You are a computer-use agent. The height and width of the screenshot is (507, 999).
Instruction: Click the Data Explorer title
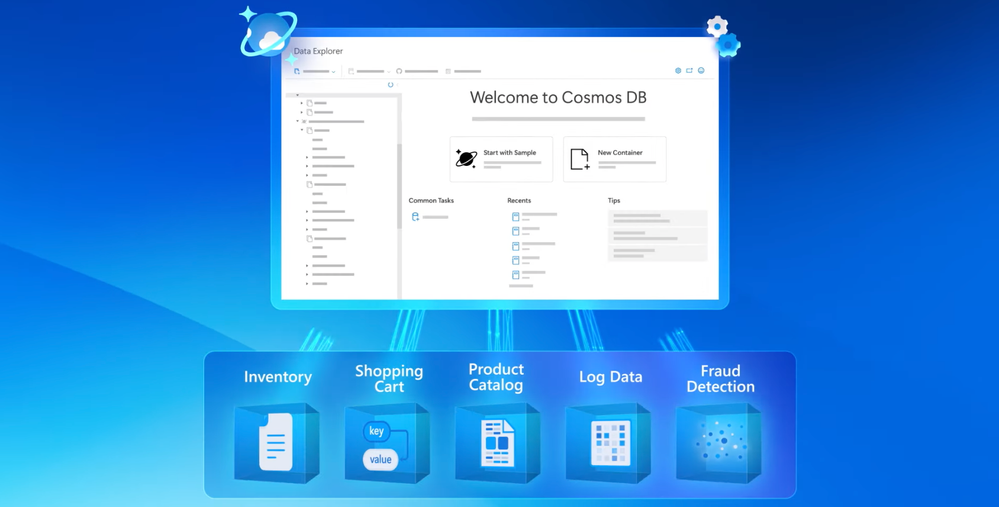pyautogui.click(x=318, y=51)
